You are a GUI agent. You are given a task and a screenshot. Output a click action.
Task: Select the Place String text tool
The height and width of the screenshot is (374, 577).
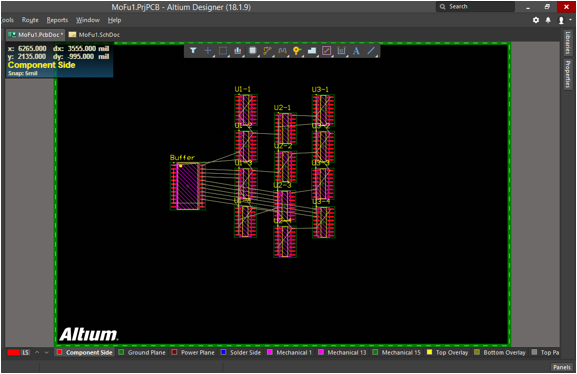356,50
